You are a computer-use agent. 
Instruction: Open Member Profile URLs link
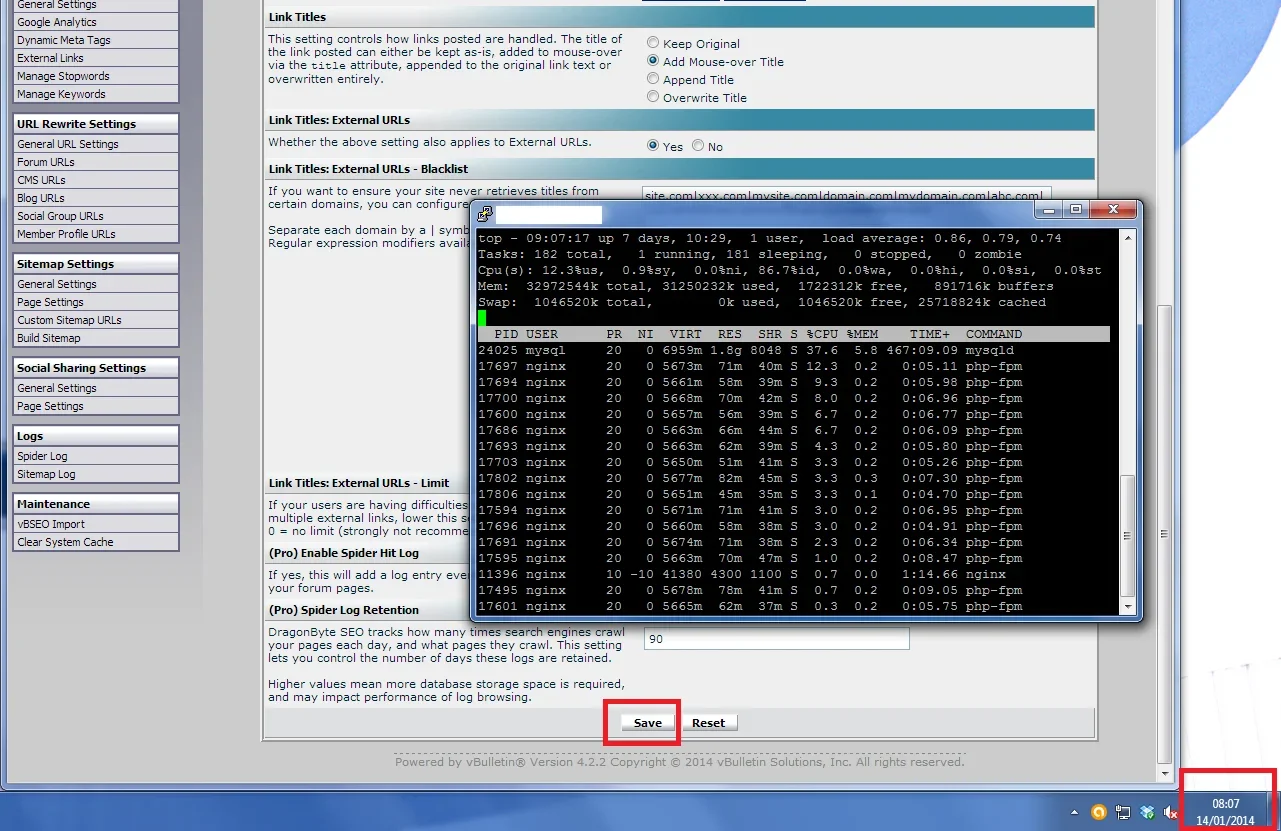point(66,234)
